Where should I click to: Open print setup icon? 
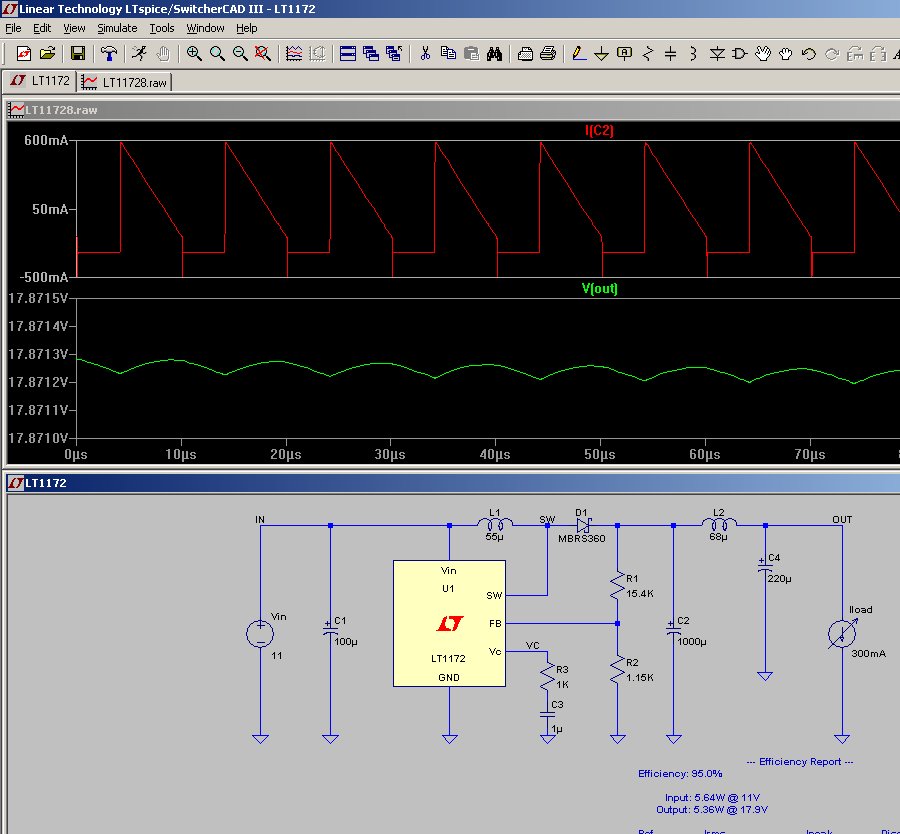tap(525, 53)
